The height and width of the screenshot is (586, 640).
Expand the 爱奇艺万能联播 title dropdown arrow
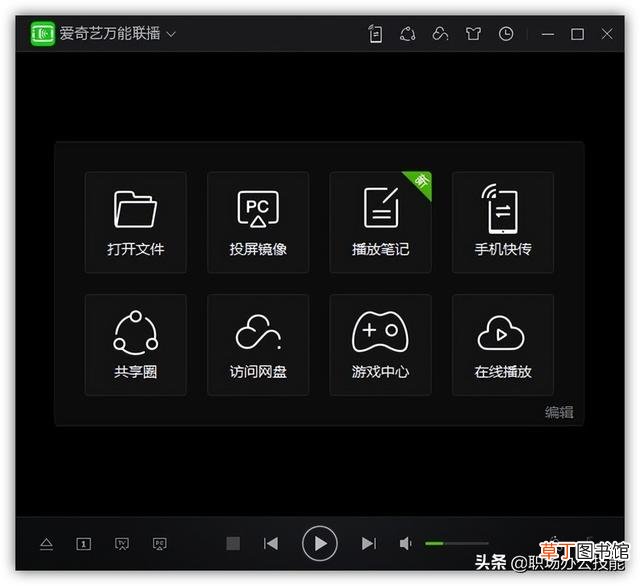pos(171,34)
